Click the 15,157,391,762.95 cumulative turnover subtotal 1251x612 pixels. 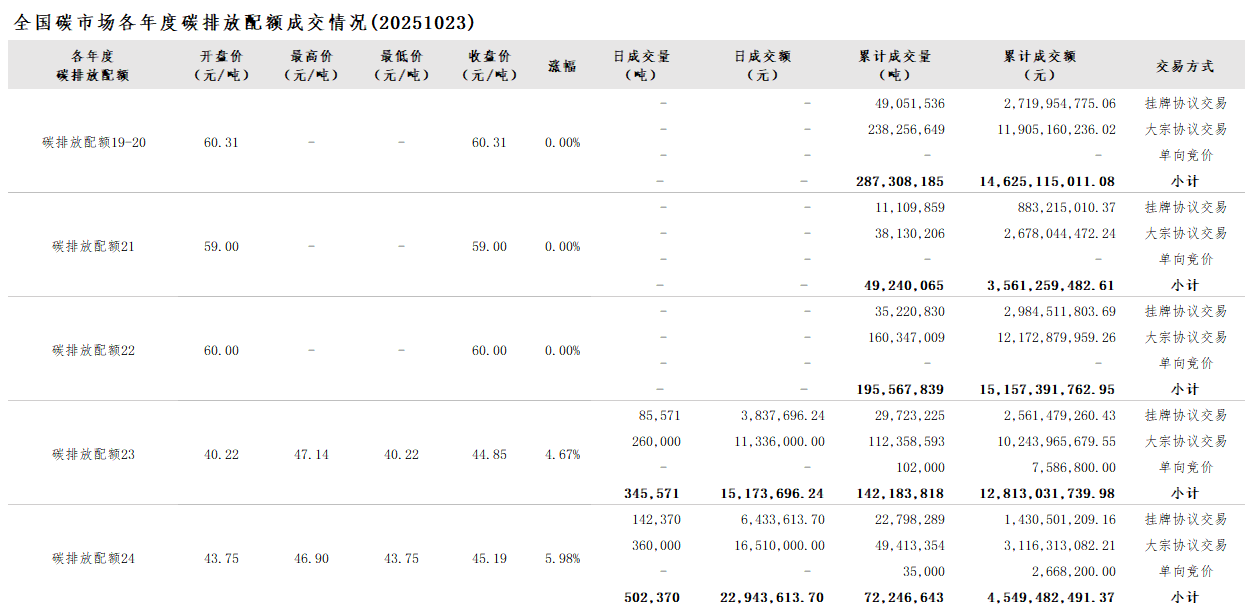point(1047,389)
